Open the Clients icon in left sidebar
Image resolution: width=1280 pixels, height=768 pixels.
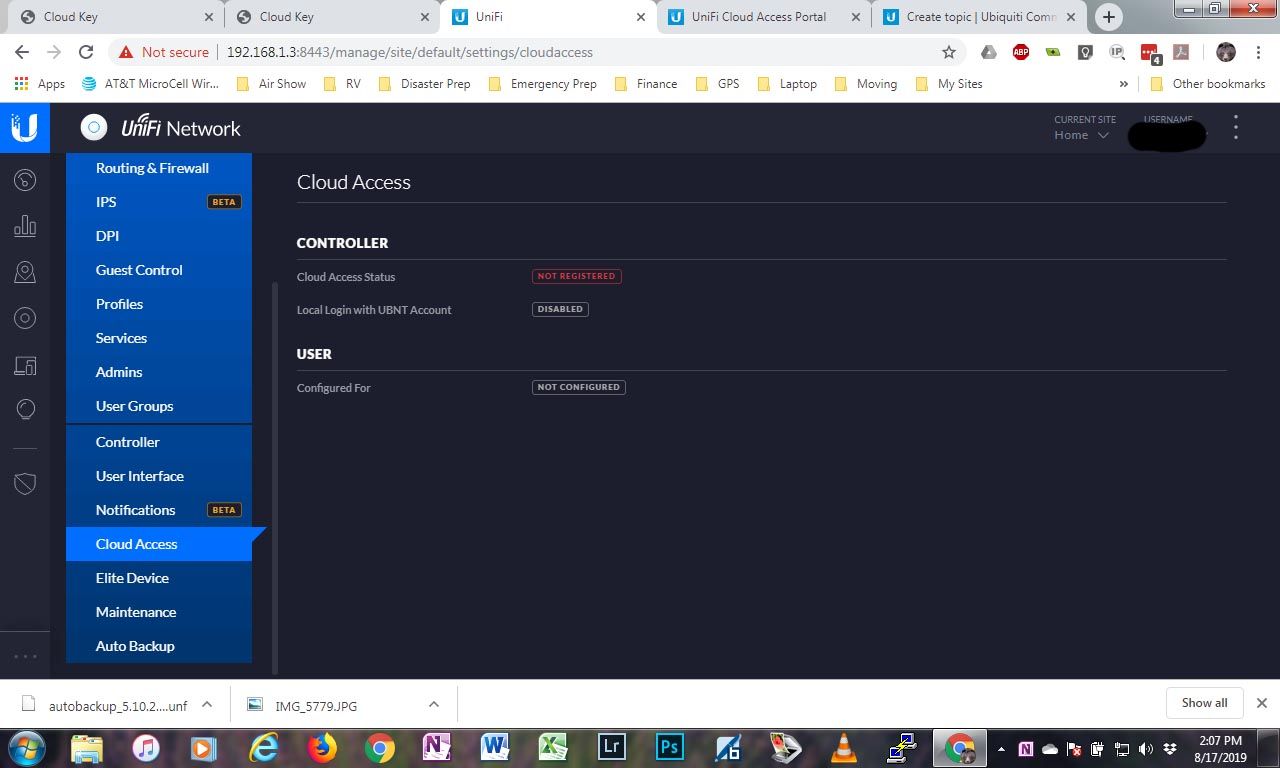[x=25, y=365]
